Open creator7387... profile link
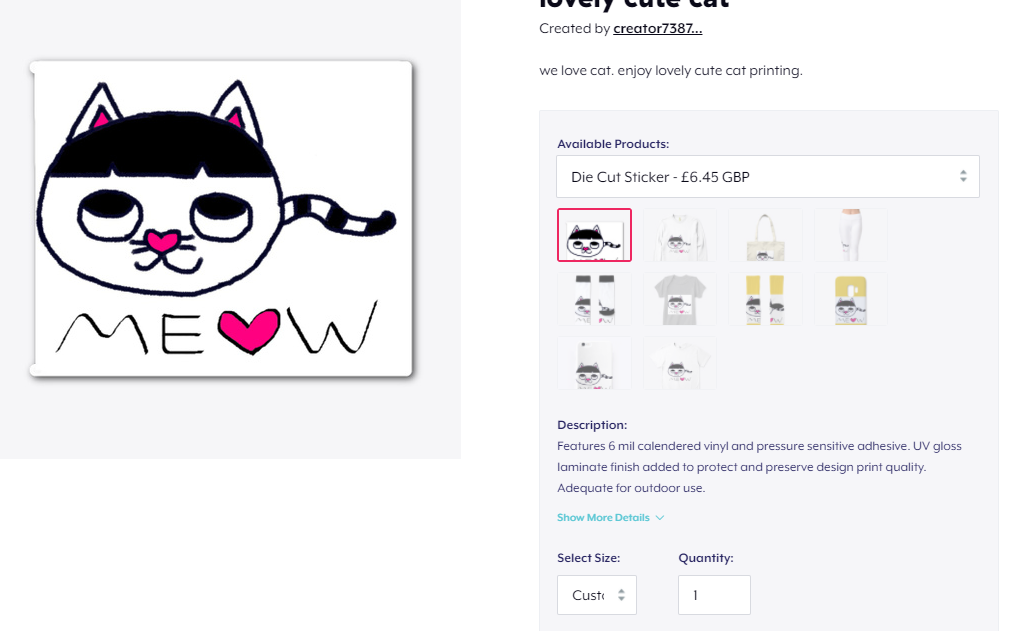Image resolution: width=1026 pixels, height=631 pixels. coord(658,28)
